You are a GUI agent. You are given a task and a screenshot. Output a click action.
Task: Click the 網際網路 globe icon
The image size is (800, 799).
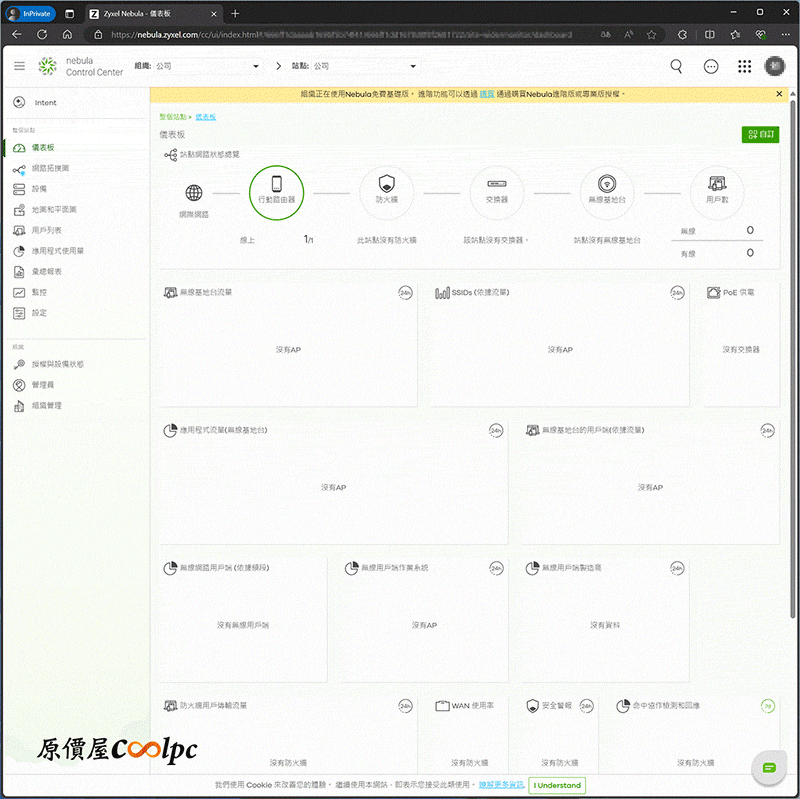pyautogui.click(x=194, y=193)
